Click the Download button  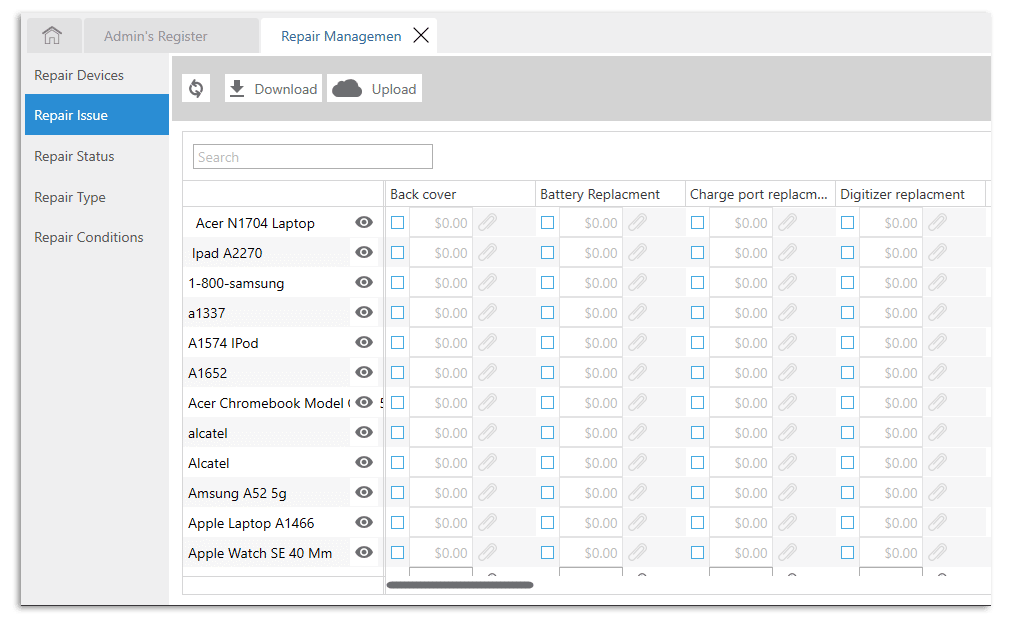pos(273,88)
